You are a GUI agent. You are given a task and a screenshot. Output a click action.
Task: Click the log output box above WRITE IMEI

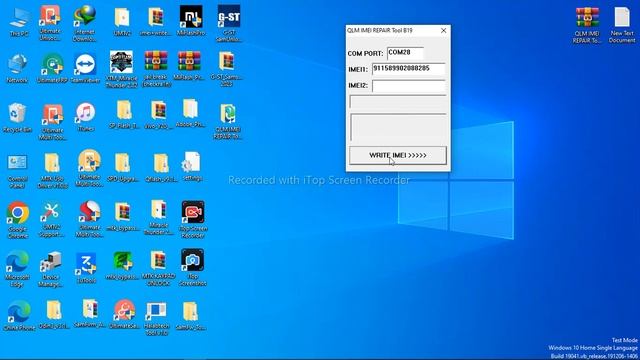coord(398,127)
